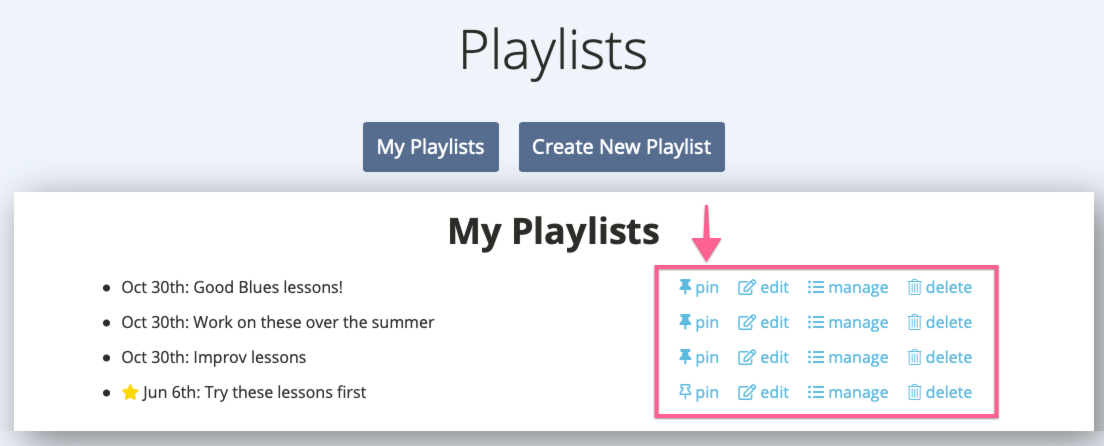Select the Good Blues lessons playlist entry
The height and width of the screenshot is (446, 1104).
[x=232, y=287]
